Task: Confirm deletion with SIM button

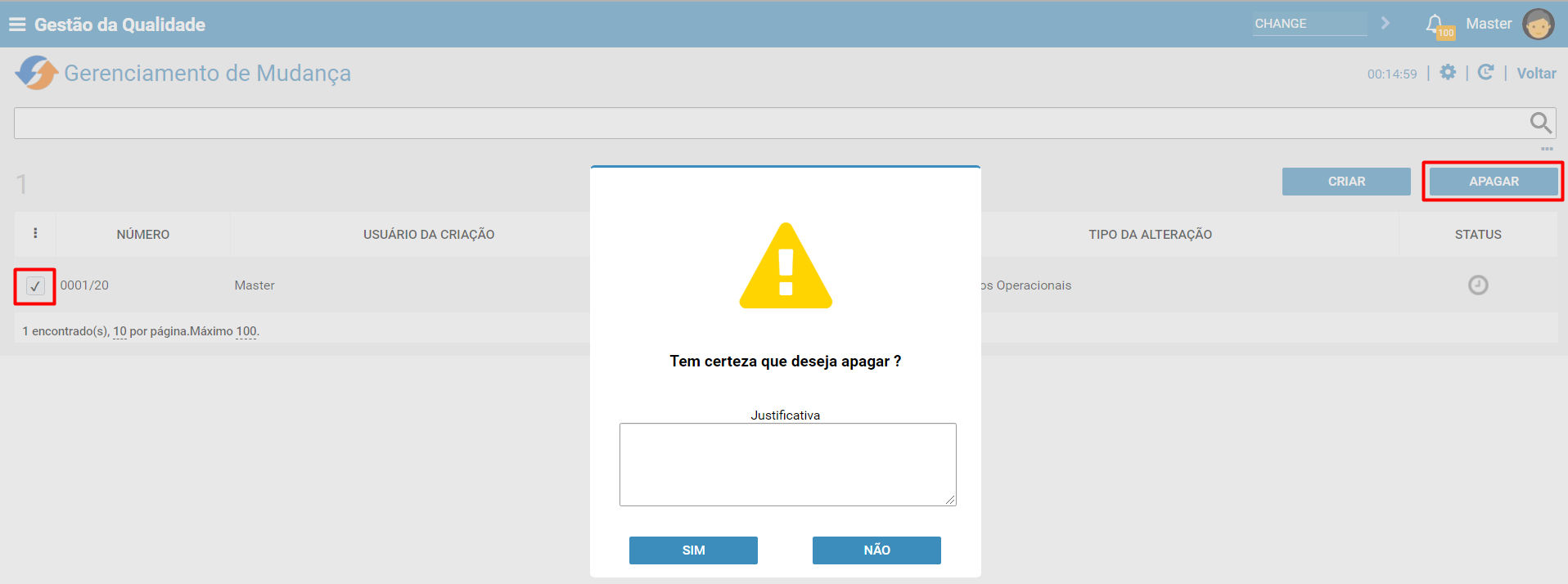Action: coord(693,550)
